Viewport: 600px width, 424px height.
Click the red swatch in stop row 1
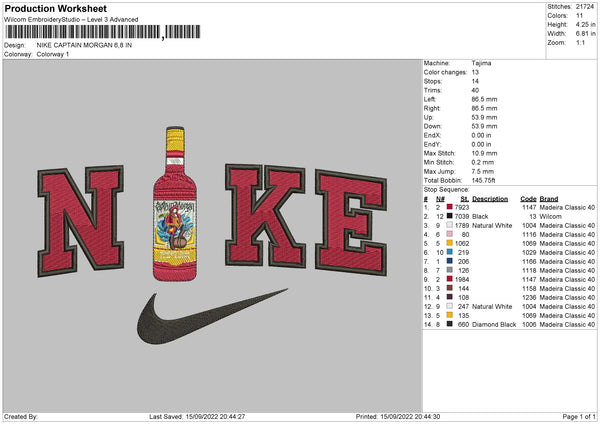(x=450, y=207)
